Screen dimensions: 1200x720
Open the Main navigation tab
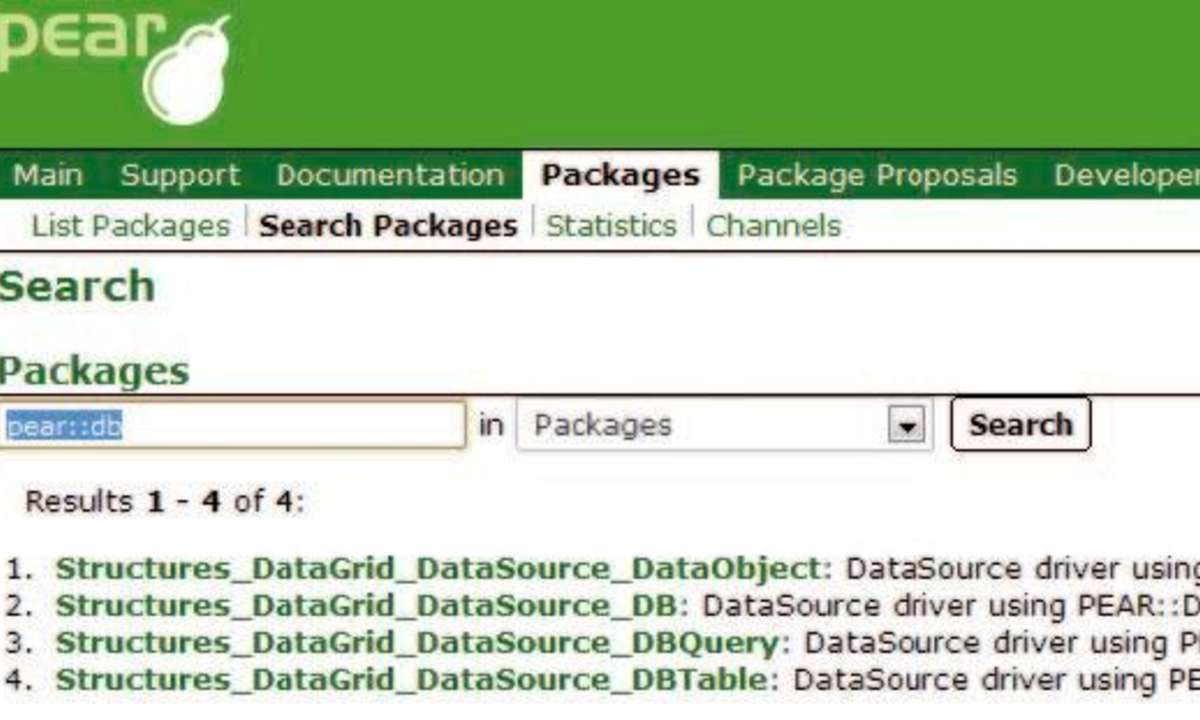pos(48,176)
